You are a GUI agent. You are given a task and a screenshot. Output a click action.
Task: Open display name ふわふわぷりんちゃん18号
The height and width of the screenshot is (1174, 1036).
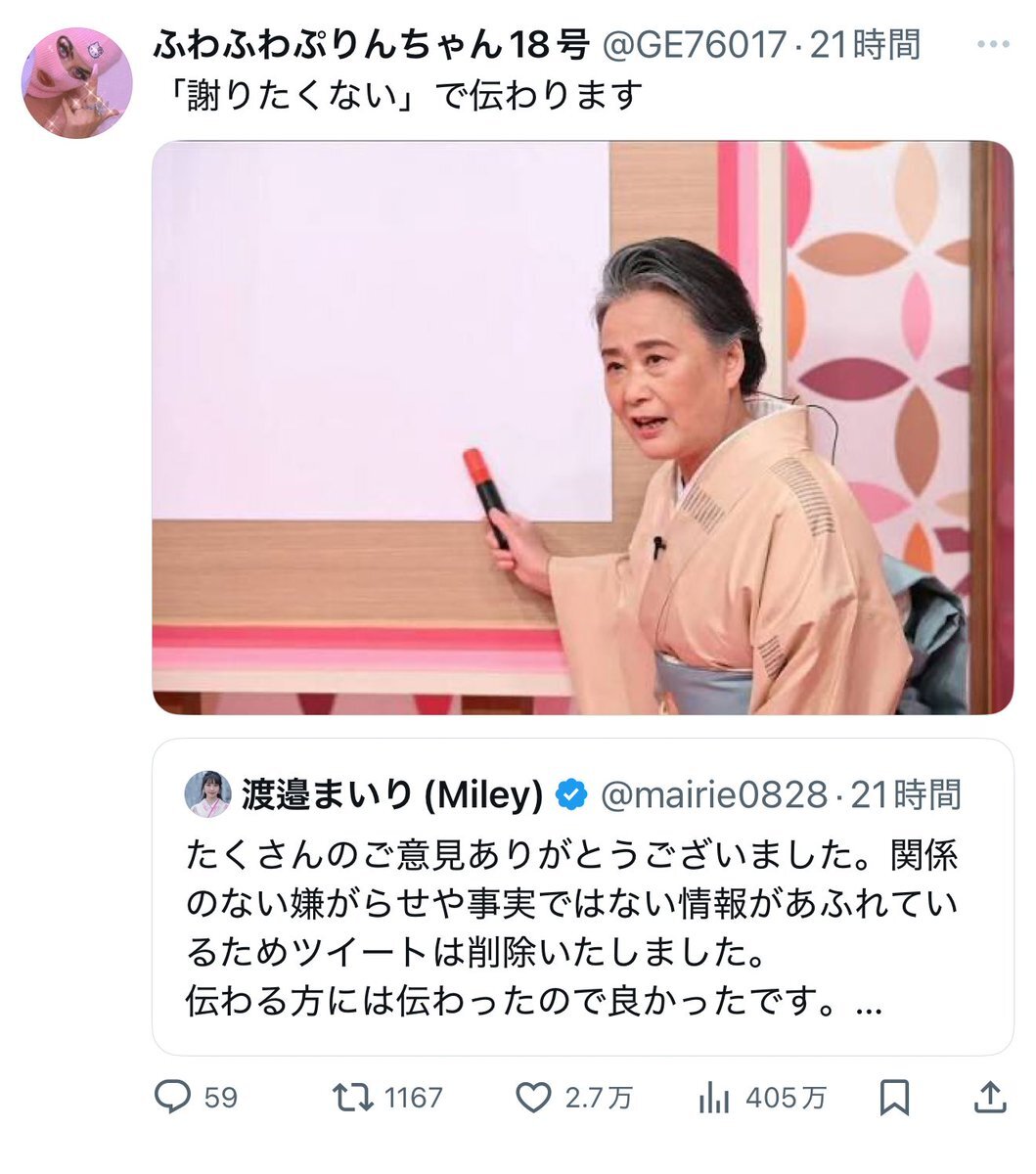click(x=371, y=44)
